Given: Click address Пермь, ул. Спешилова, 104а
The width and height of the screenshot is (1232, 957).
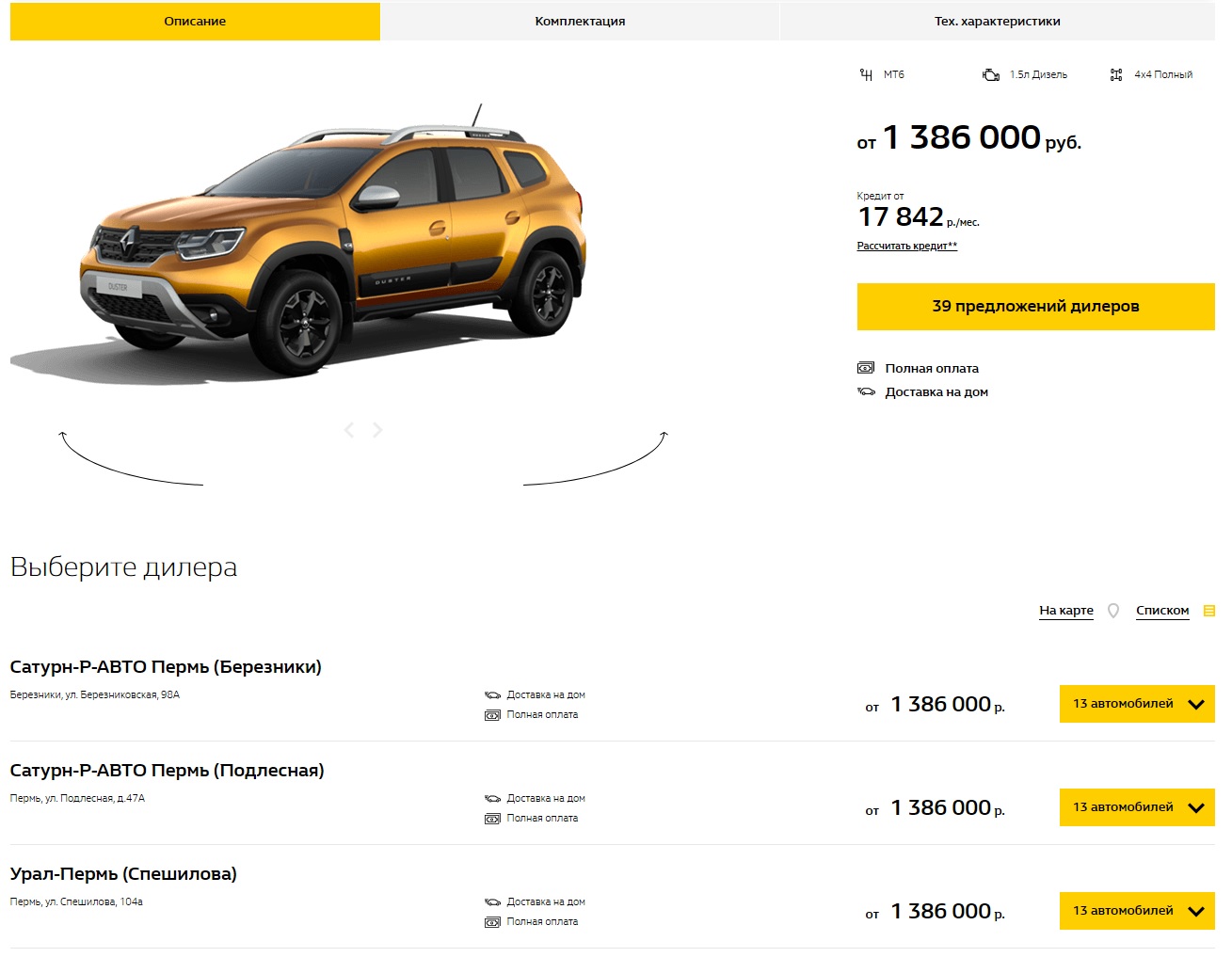Looking at the screenshot, I should pyautogui.click(x=76, y=901).
